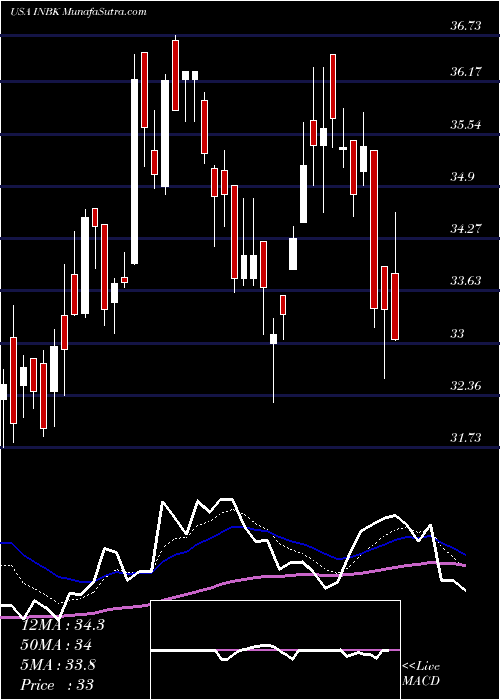Click the 34.27 price axis label
This screenshot has width=500, height=700.
point(466,229)
